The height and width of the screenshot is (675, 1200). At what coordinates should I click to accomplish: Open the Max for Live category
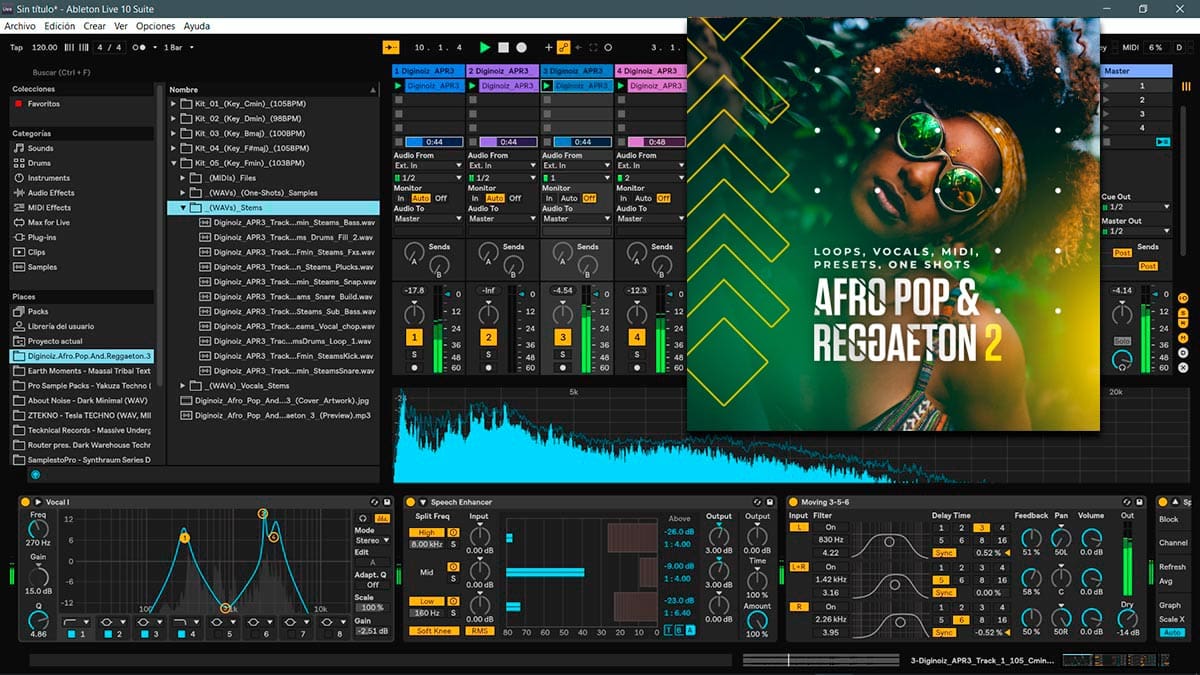pyautogui.click(x=48, y=222)
